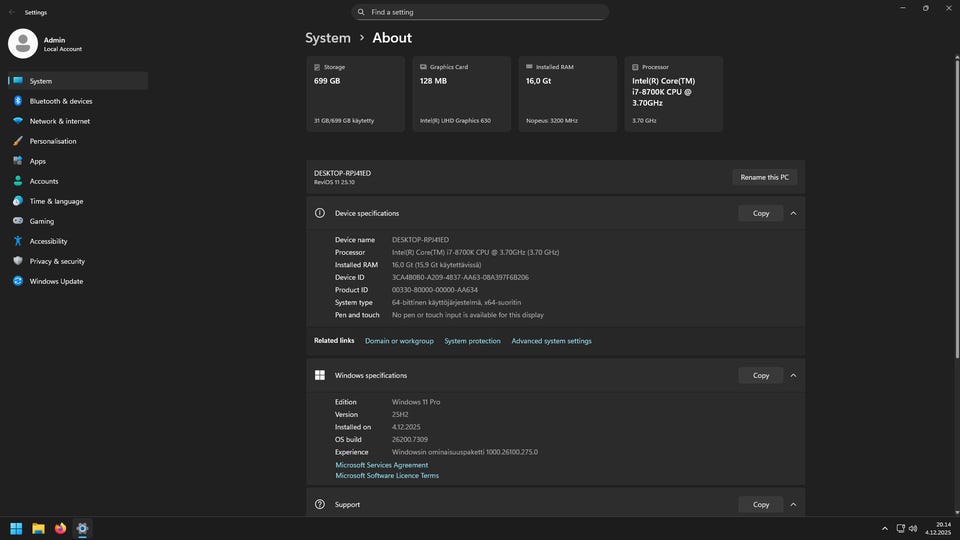Open Gaming settings
Screen dimensions: 960x540
point(41,221)
